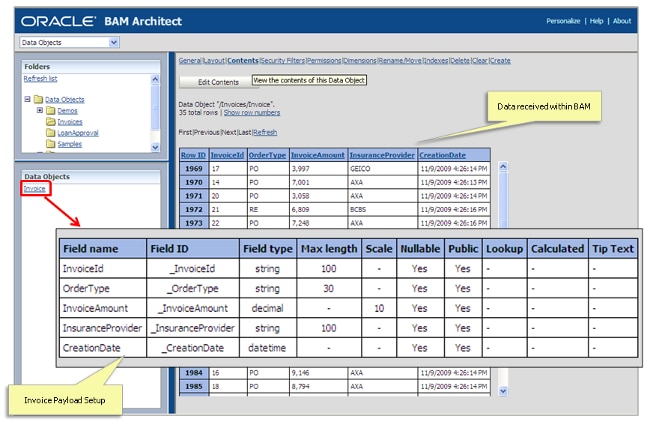650x425 pixels.
Task: Collapse the Data Objects root tree node
Action: [26, 100]
